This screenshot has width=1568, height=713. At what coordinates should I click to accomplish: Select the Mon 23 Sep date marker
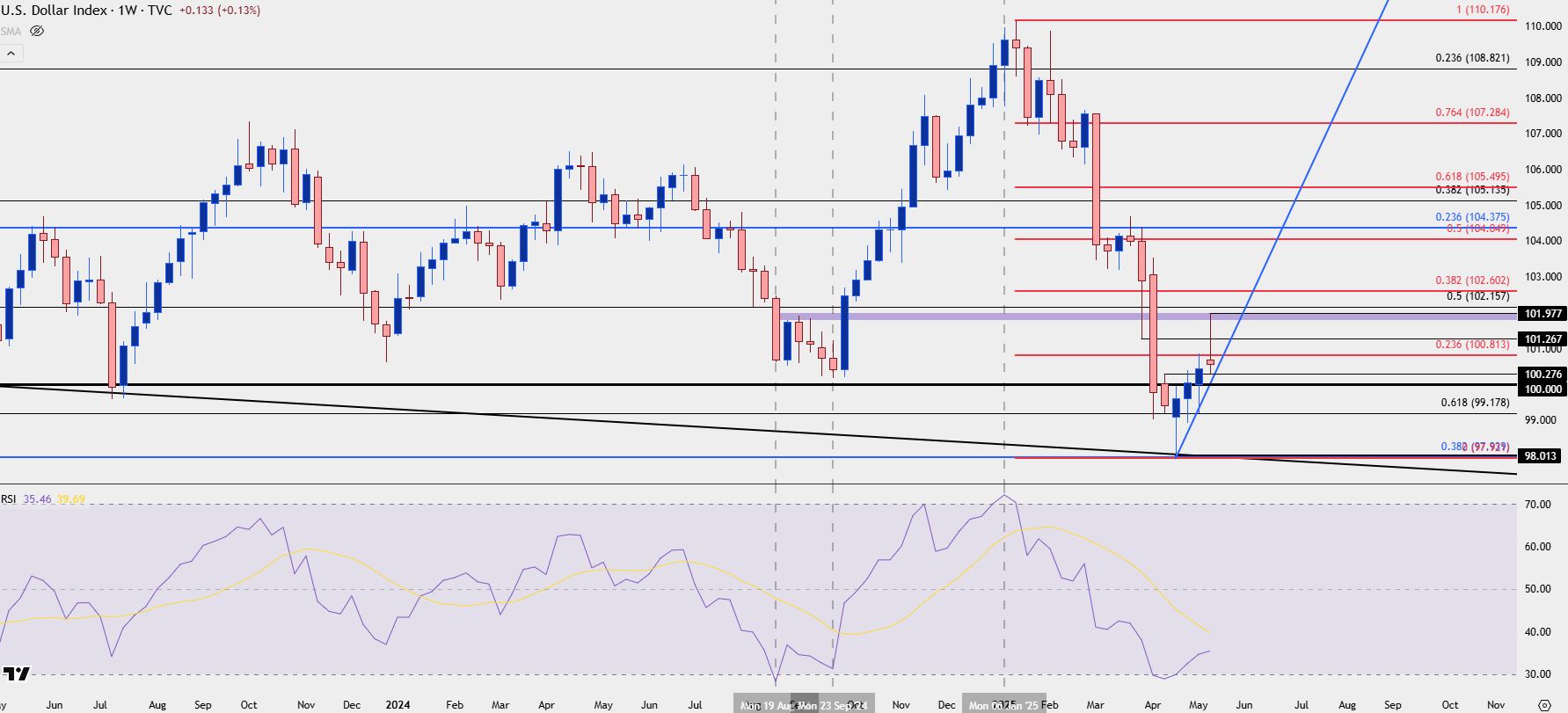click(831, 705)
